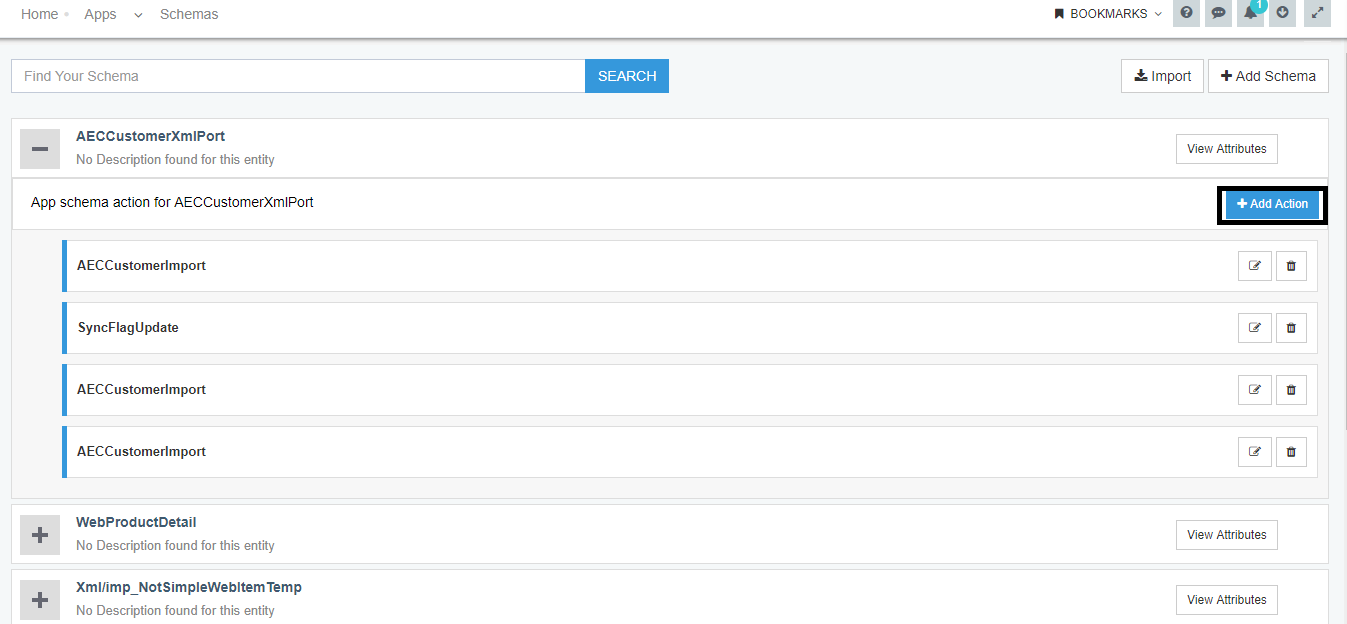Toggle fullscreen with the expand arrows icon
This screenshot has width=1347, height=624.
point(1318,13)
